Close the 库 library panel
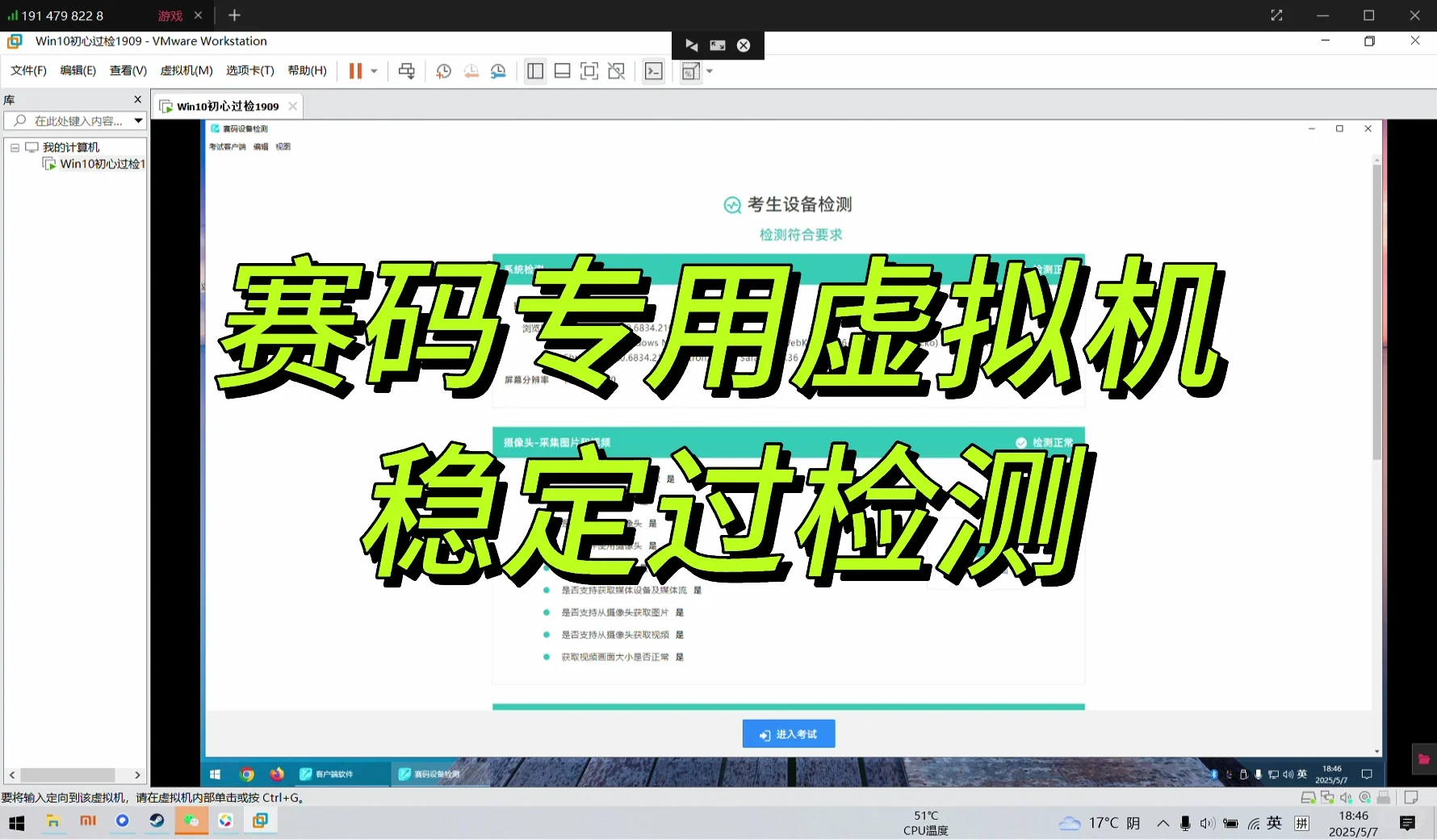 137,99
